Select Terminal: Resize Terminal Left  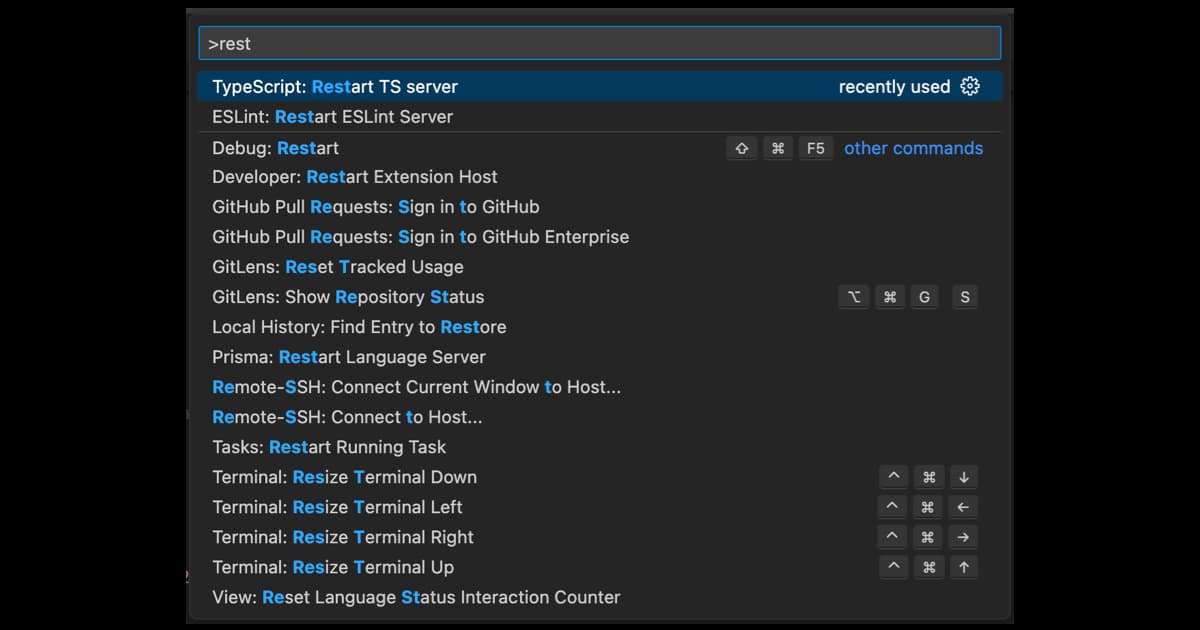coord(600,507)
